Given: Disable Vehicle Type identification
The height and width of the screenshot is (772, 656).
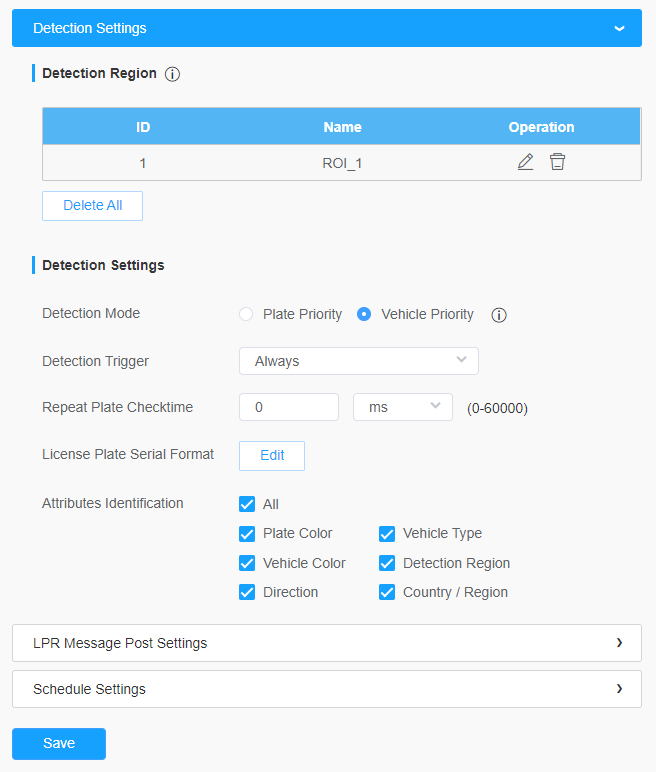Looking at the screenshot, I should click(x=387, y=534).
